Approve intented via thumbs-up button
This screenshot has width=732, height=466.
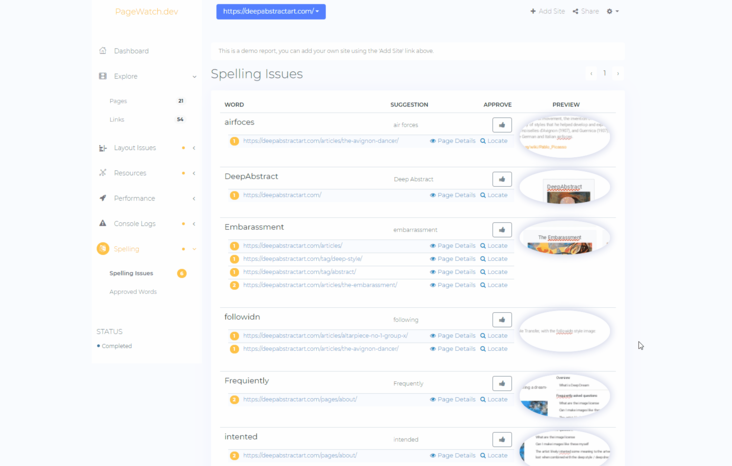(502, 439)
